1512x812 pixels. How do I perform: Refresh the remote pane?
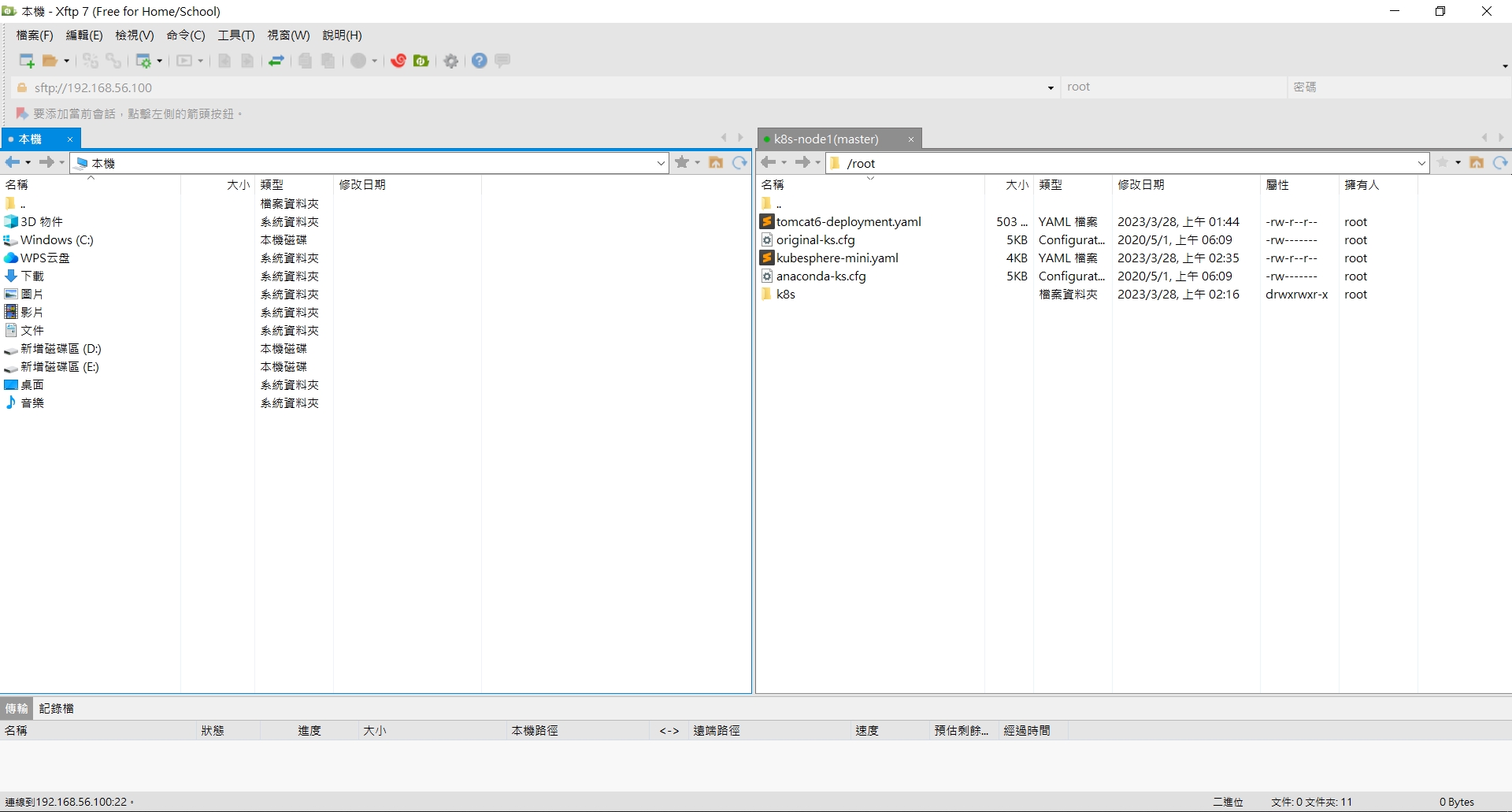point(1500,162)
